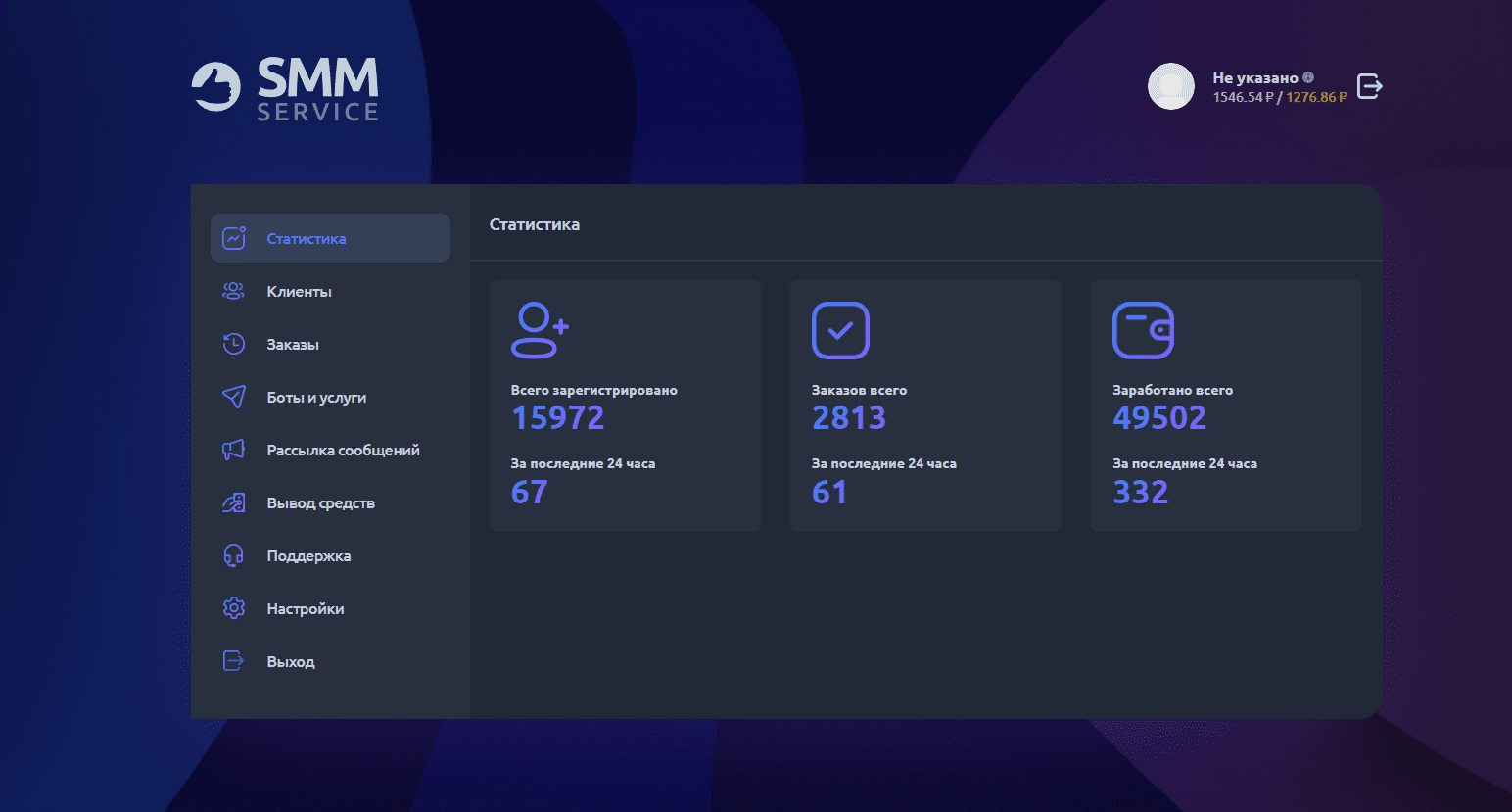Click the Заказы clock icon
Image resolution: width=1512 pixels, height=812 pixels.
(233, 344)
